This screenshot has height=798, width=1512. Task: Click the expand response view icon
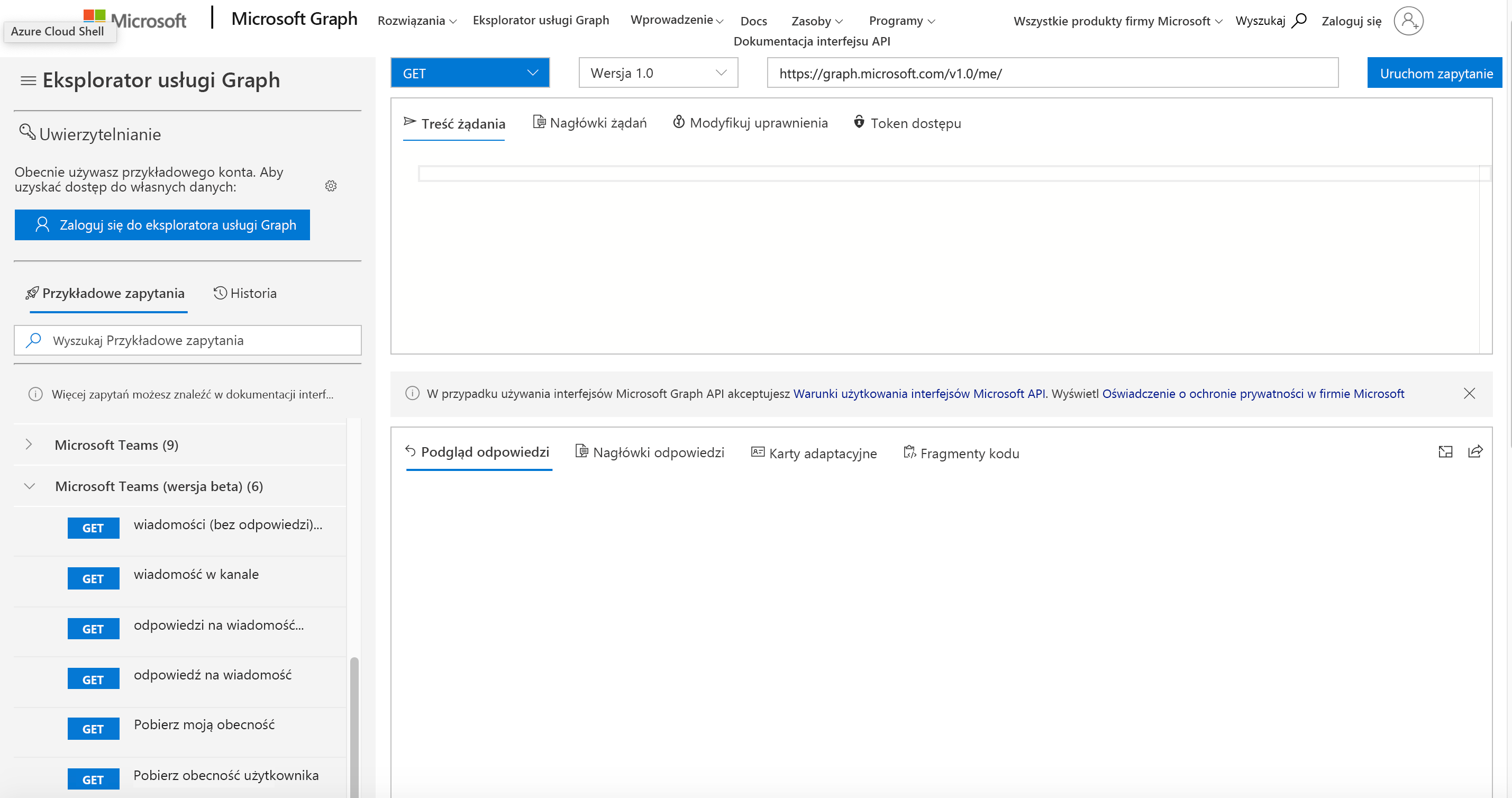click(x=1446, y=452)
